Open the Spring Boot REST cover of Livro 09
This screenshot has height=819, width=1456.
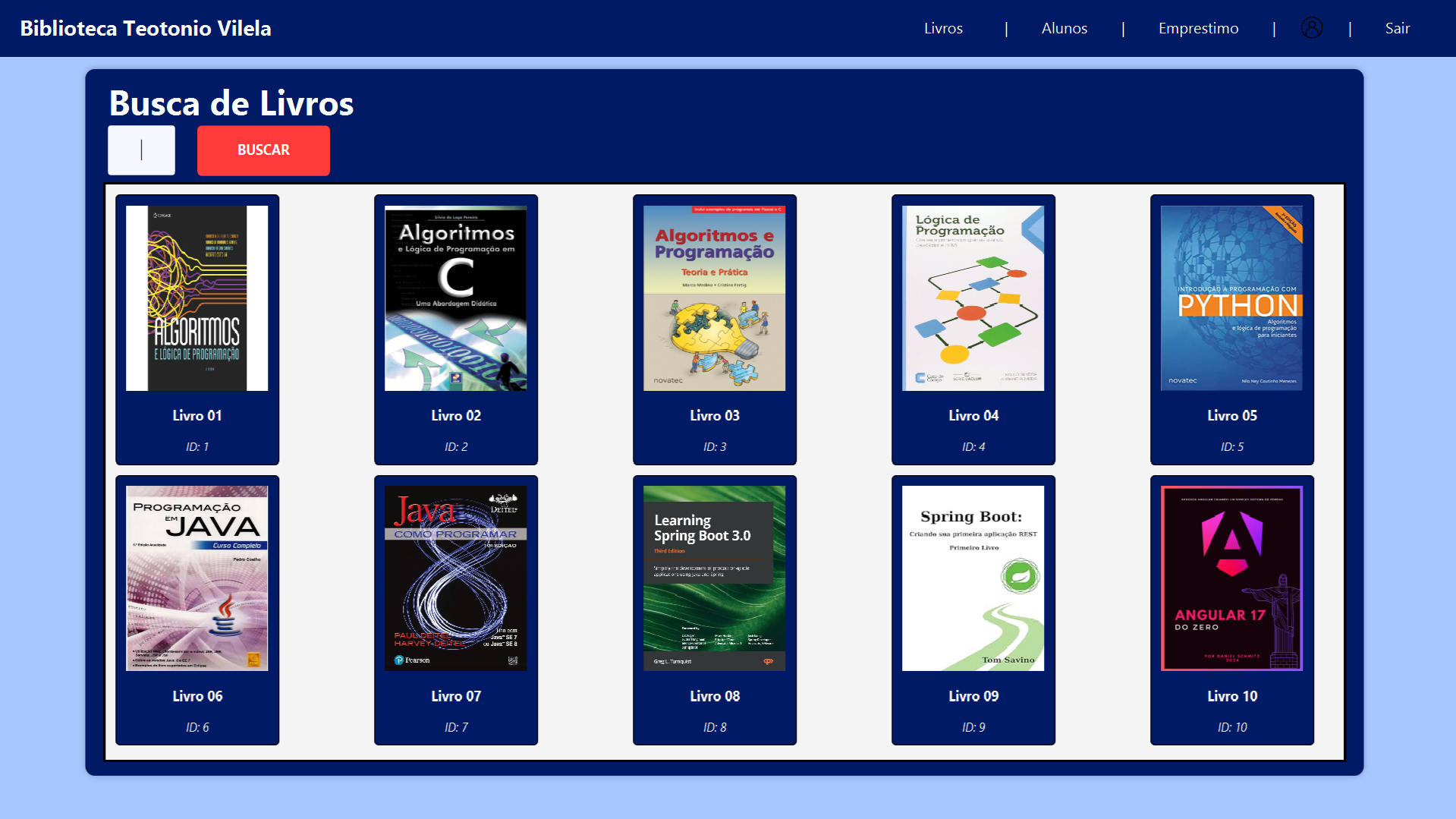[973, 578]
